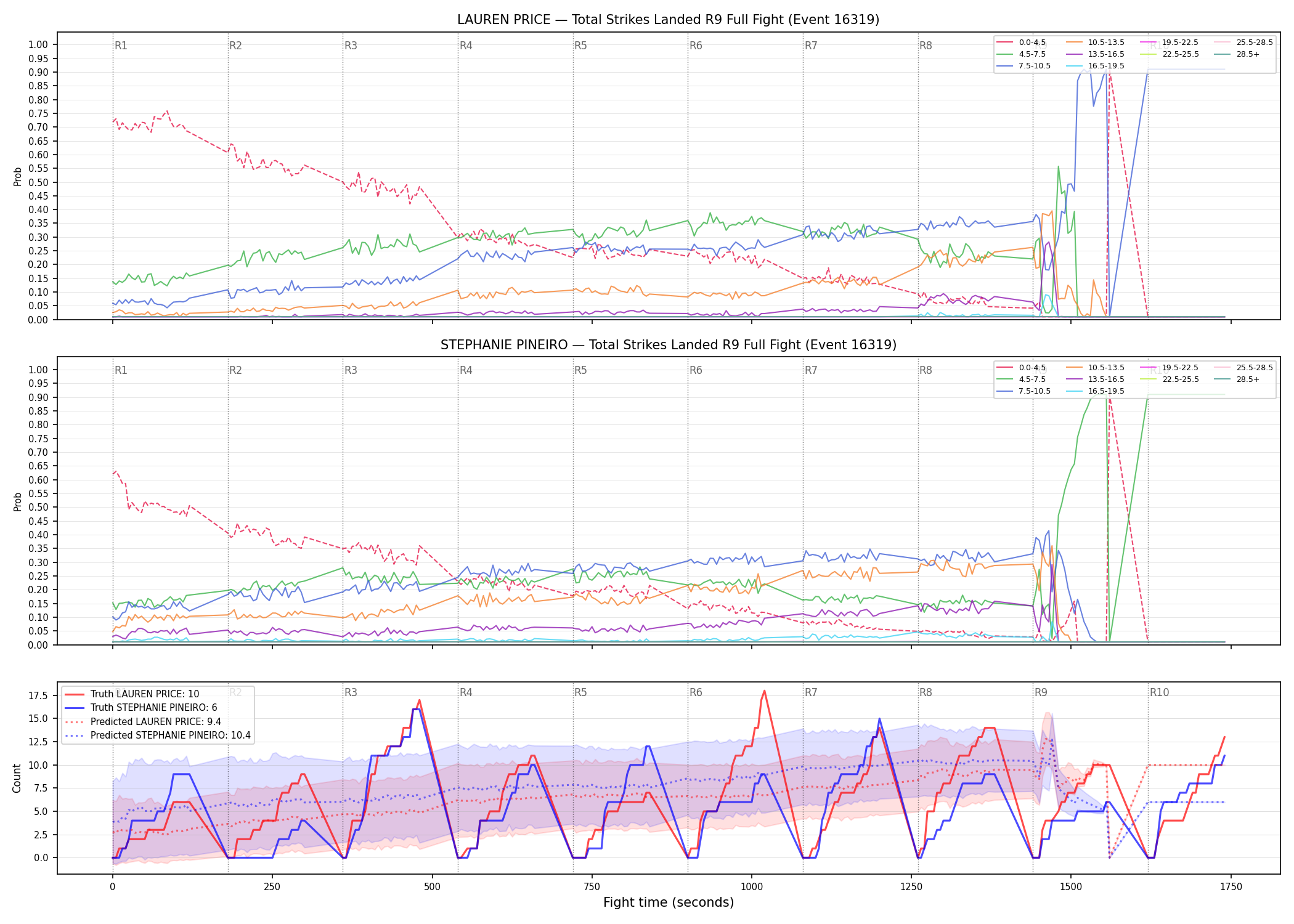Select '28.5+' legend entry in Stephanie Pineiro chart
1294x924 pixels.
click(1237, 379)
